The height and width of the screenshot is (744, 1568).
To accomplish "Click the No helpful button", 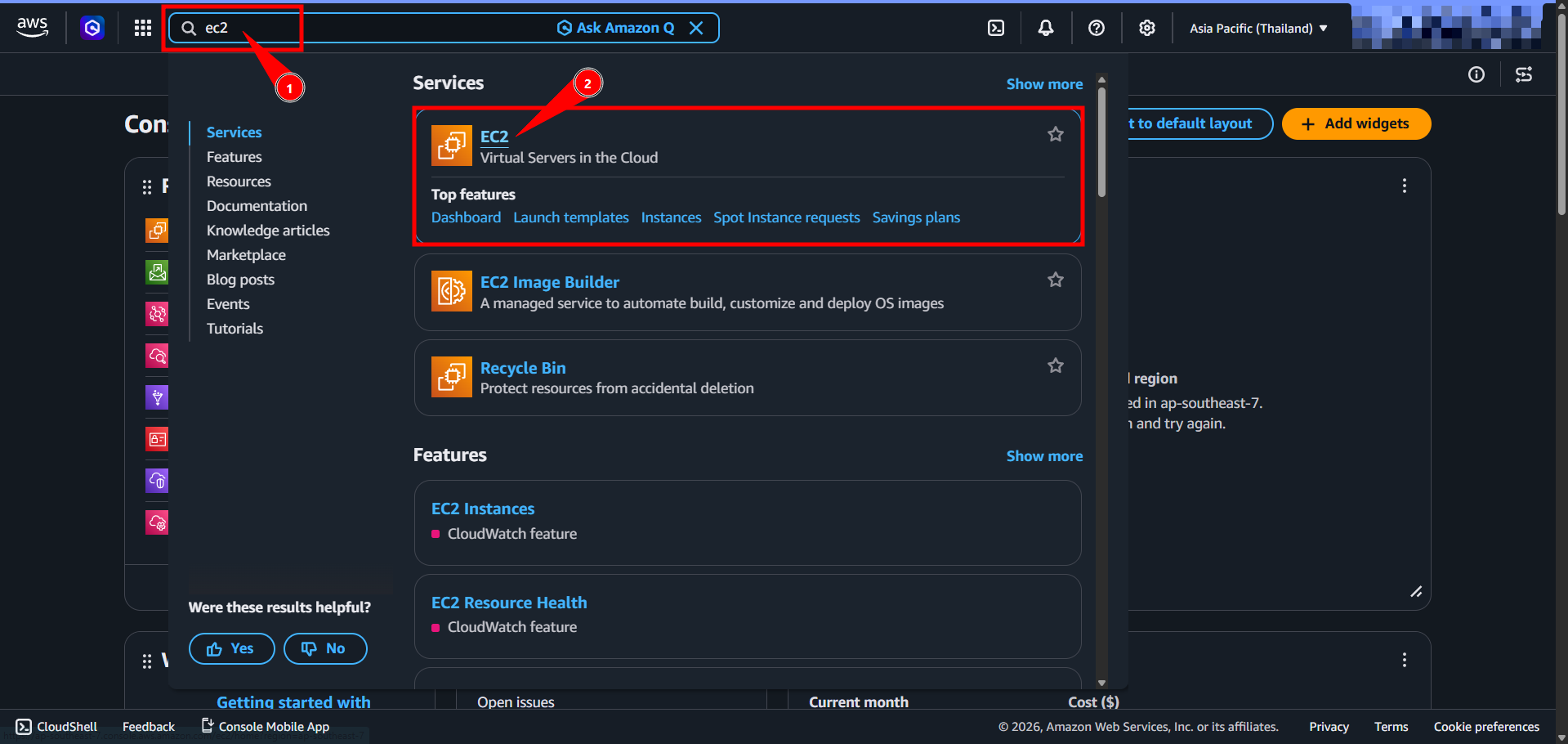I will [x=325, y=648].
